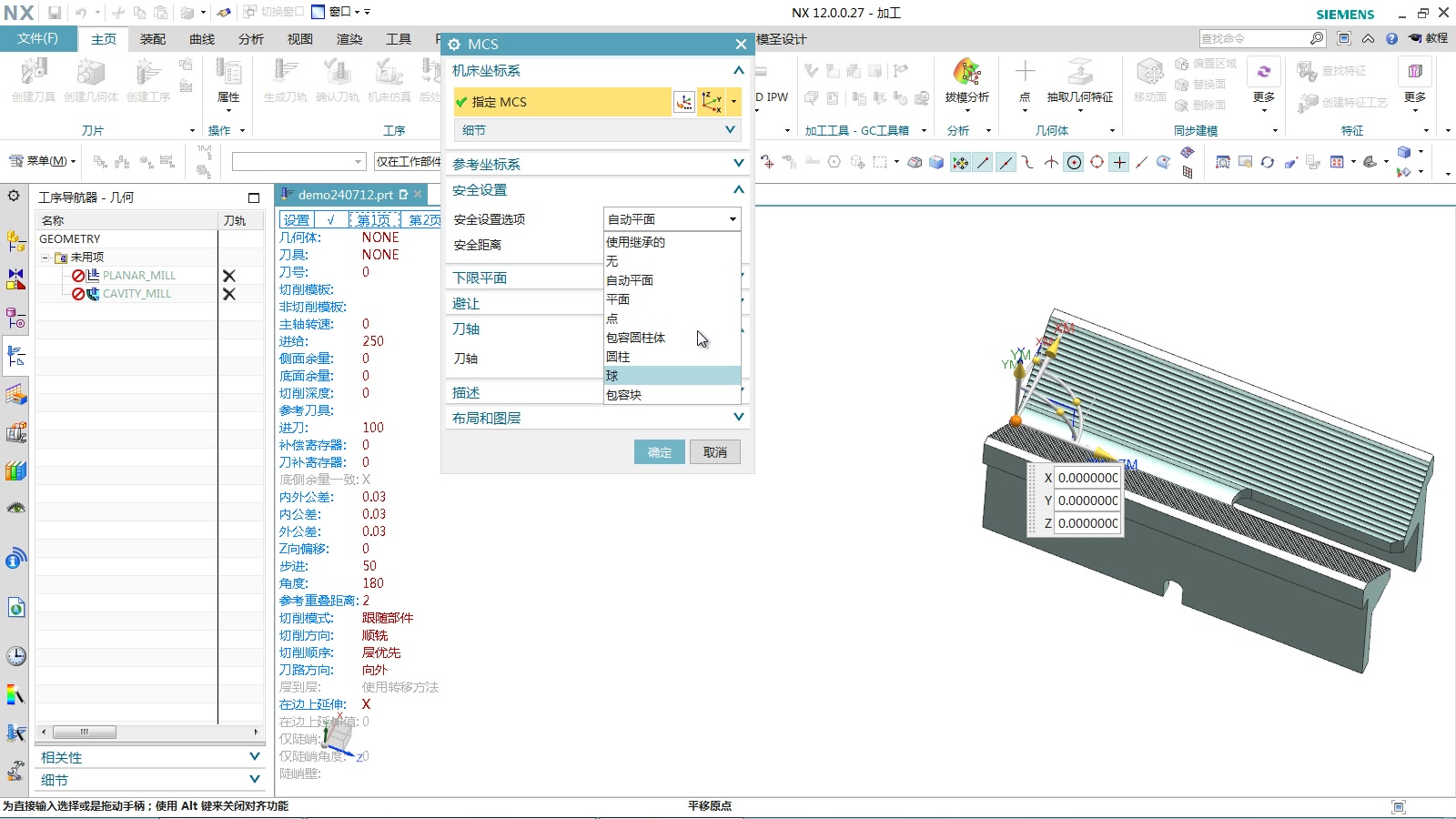Toggle Arc Center snap option
This screenshot has height=819, width=1456.
coord(1074,162)
